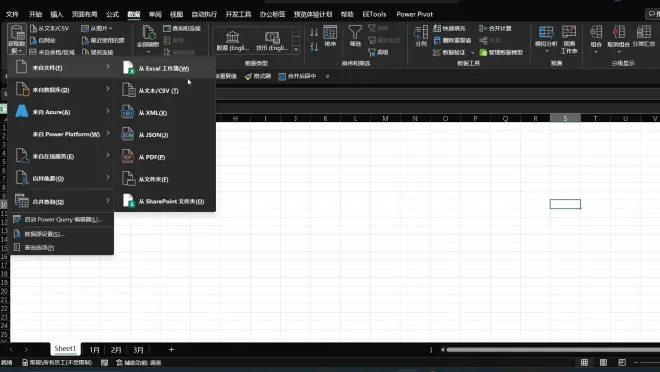This screenshot has height=372, width=660.
Task: Open From Azure submenu
Action: click(61, 112)
